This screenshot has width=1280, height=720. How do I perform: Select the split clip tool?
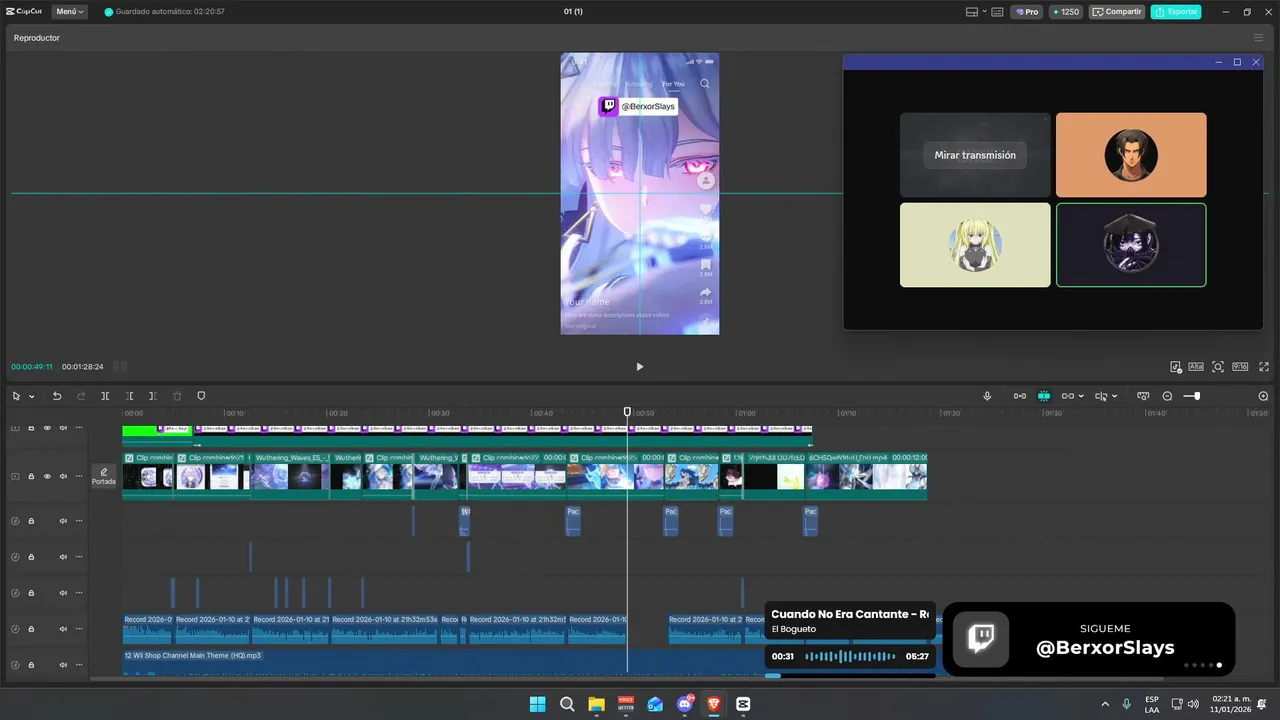point(105,396)
